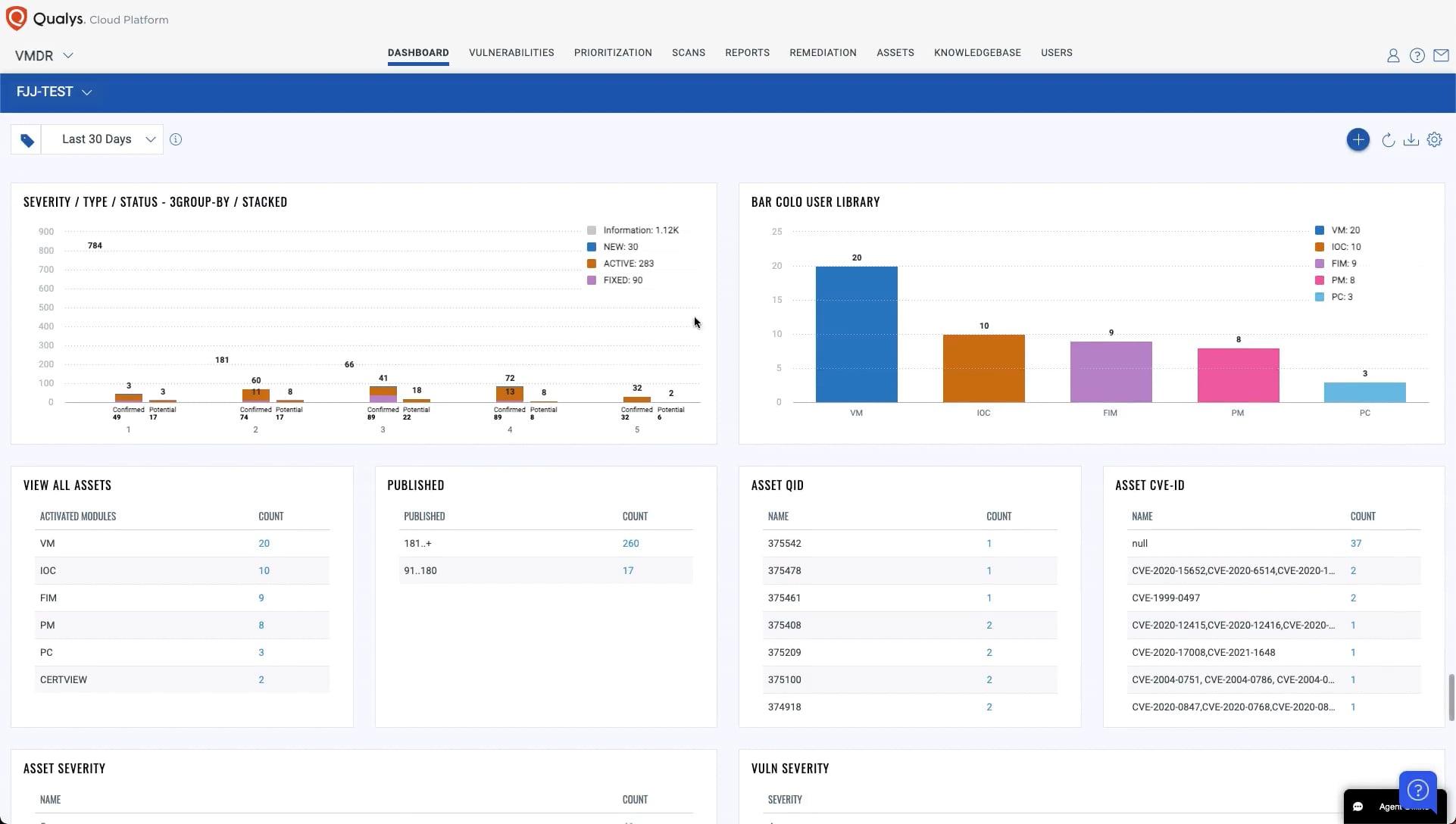1456x824 pixels.
Task: Download the dashboard with the download icon
Action: click(1411, 139)
